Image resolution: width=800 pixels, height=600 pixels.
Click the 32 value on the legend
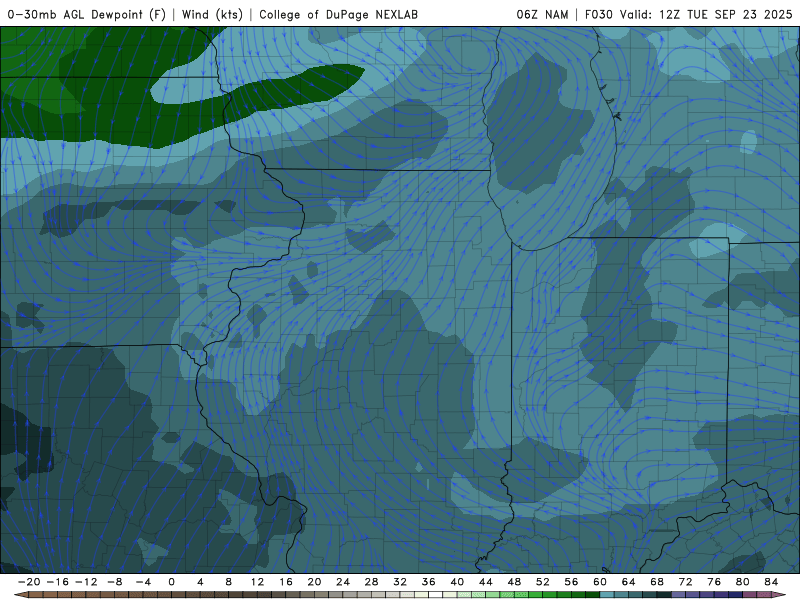(400, 582)
